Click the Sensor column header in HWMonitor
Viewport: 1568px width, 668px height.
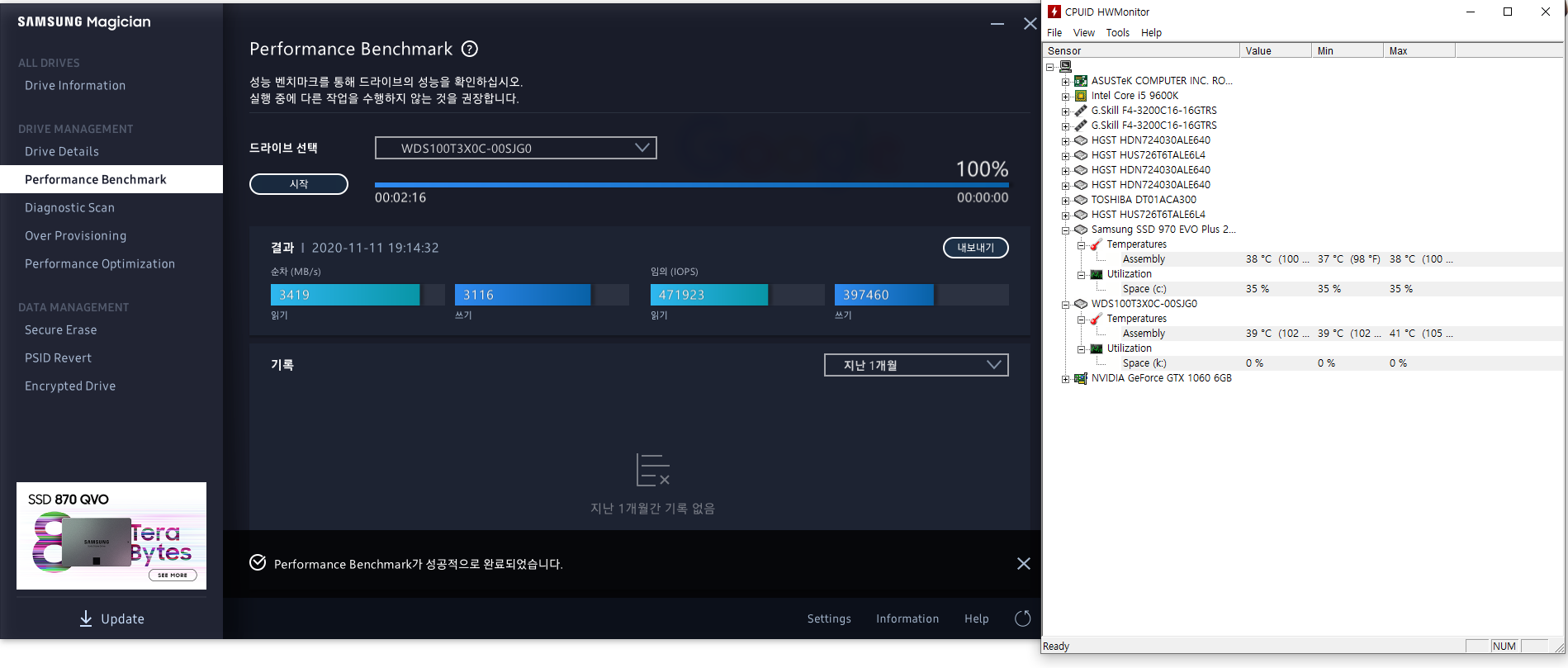(1141, 50)
